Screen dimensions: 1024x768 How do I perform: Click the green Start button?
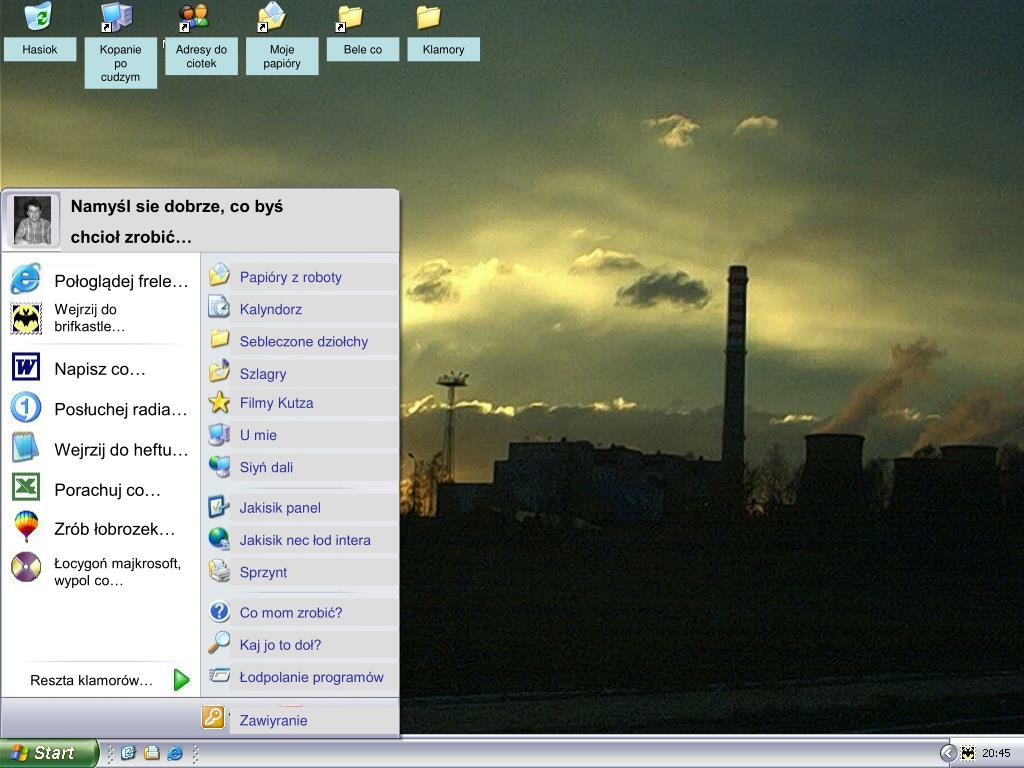[48, 753]
